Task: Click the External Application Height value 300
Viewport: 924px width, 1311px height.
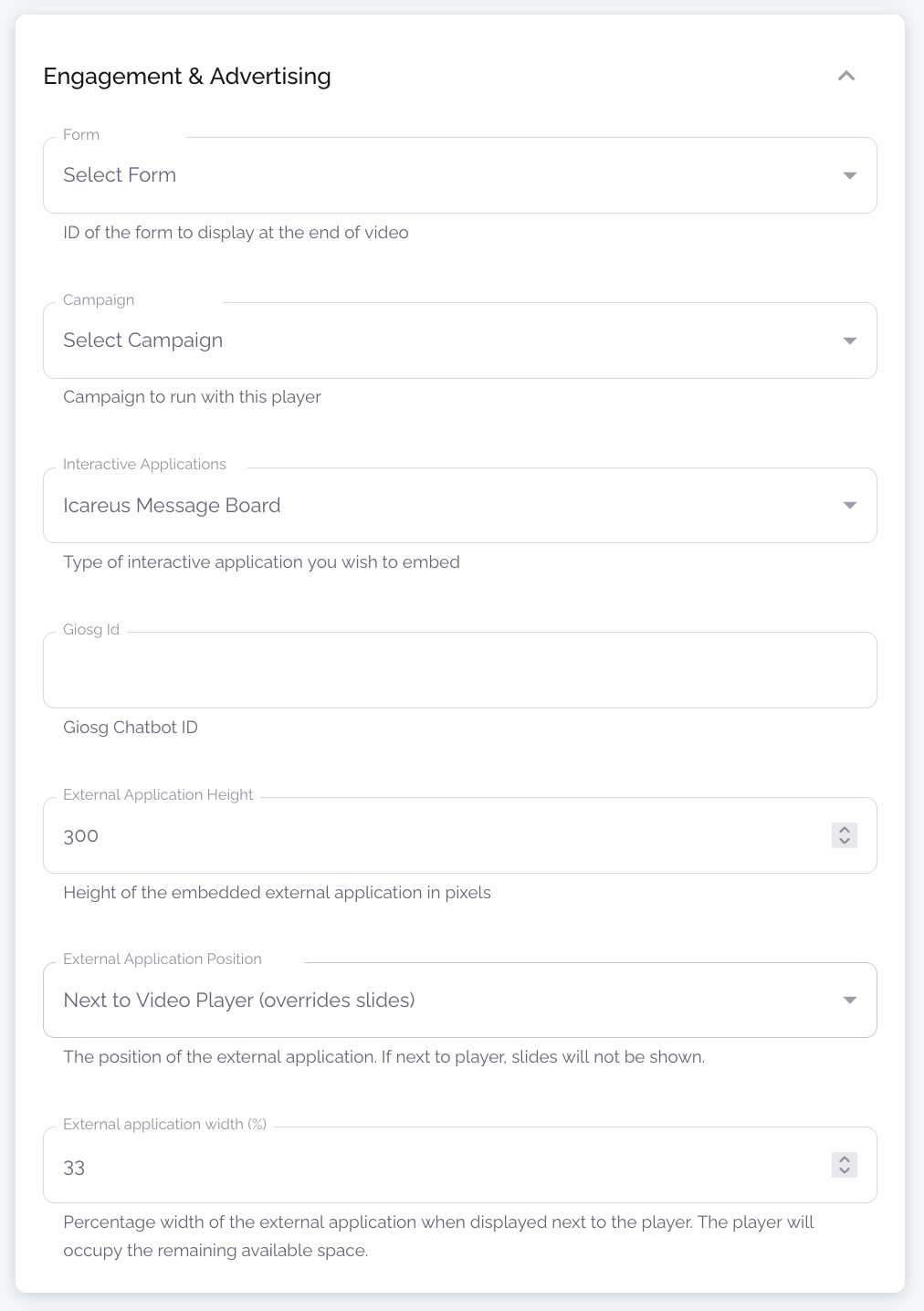Action: tap(81, 836)
